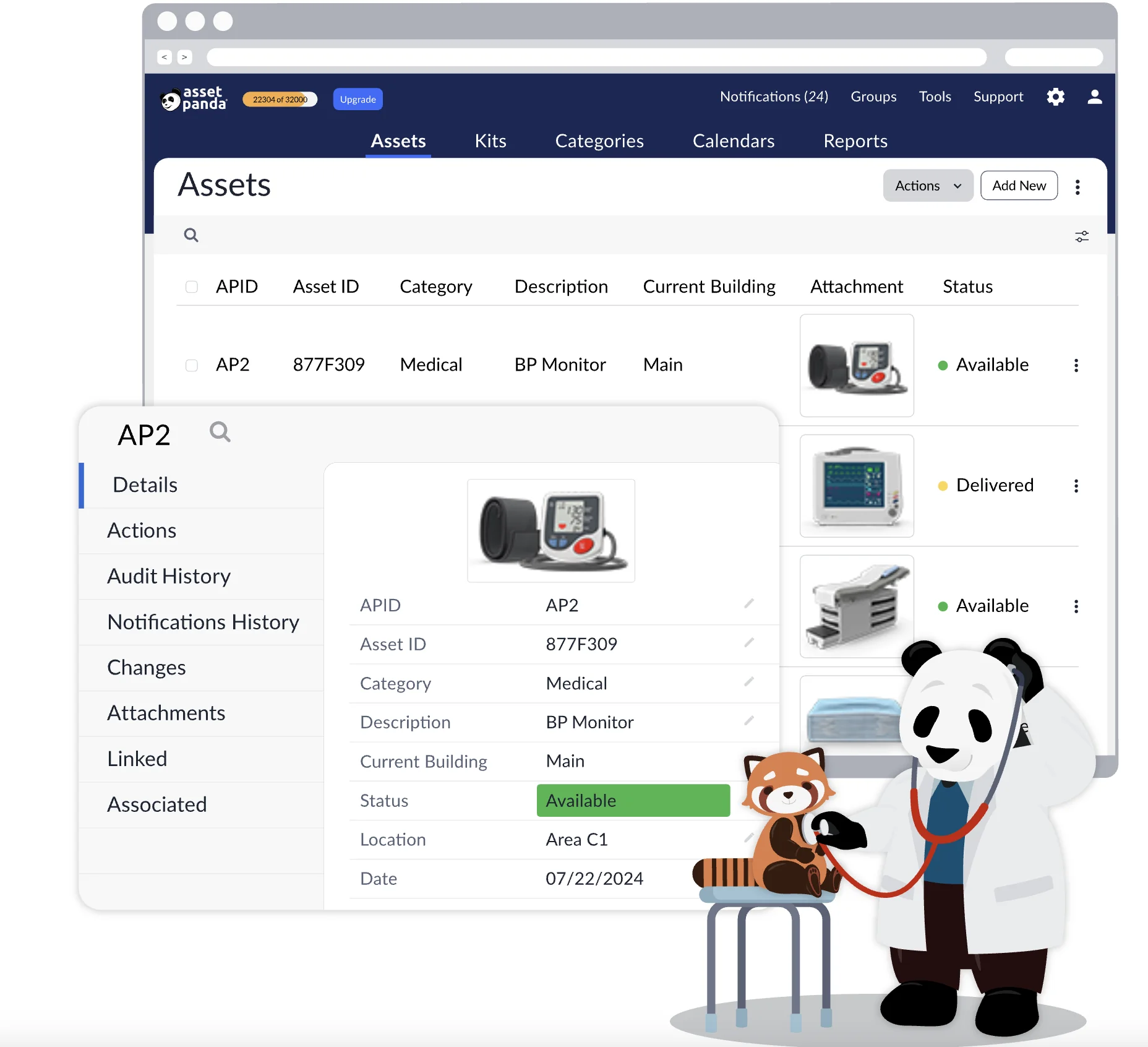Open row options for the Delivered asset
Image resolution: width=1148 pixels, height=1047 pixels.
pos(1076,486)
